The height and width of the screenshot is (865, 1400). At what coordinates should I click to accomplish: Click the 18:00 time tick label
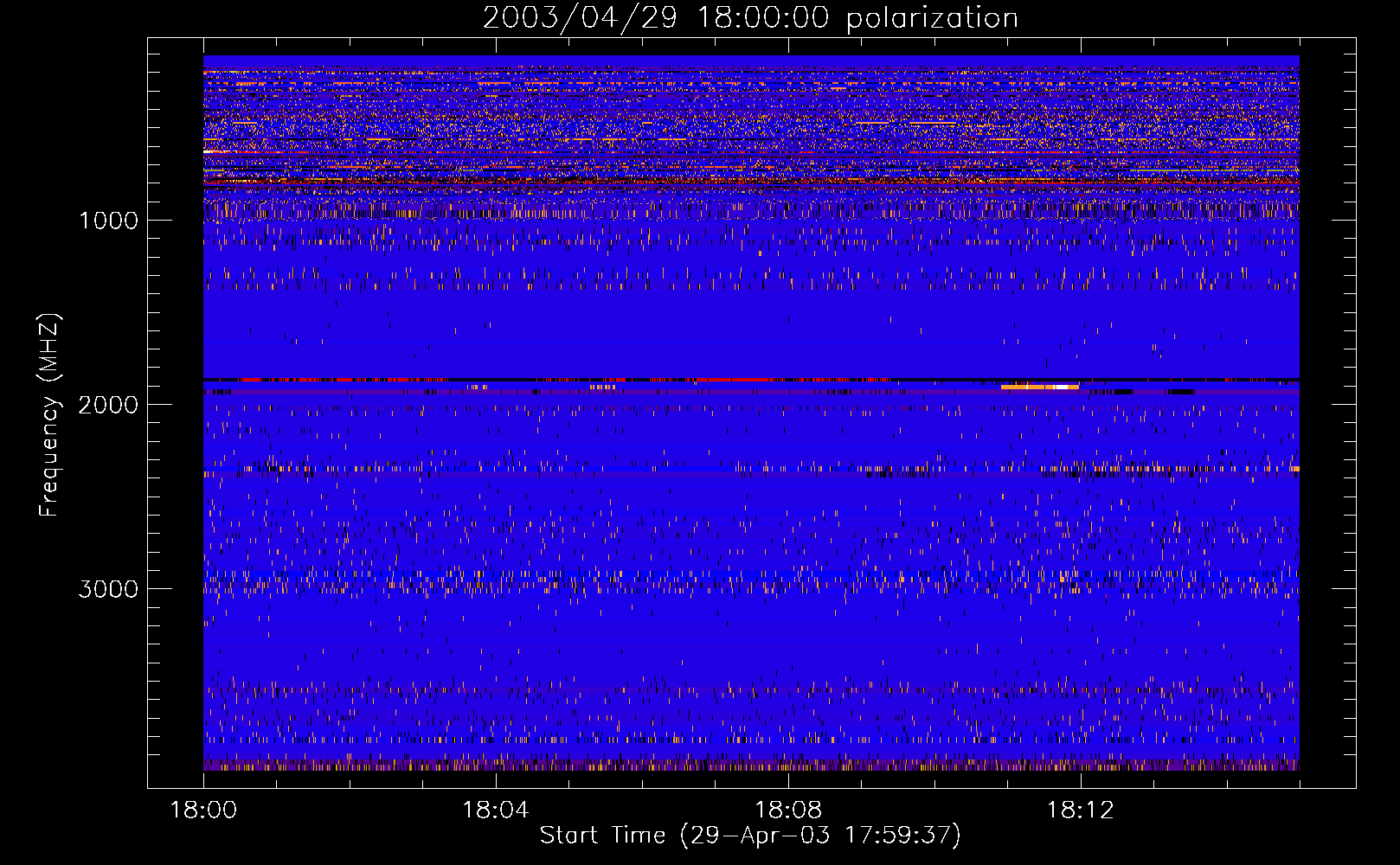(x=203, y=811)
